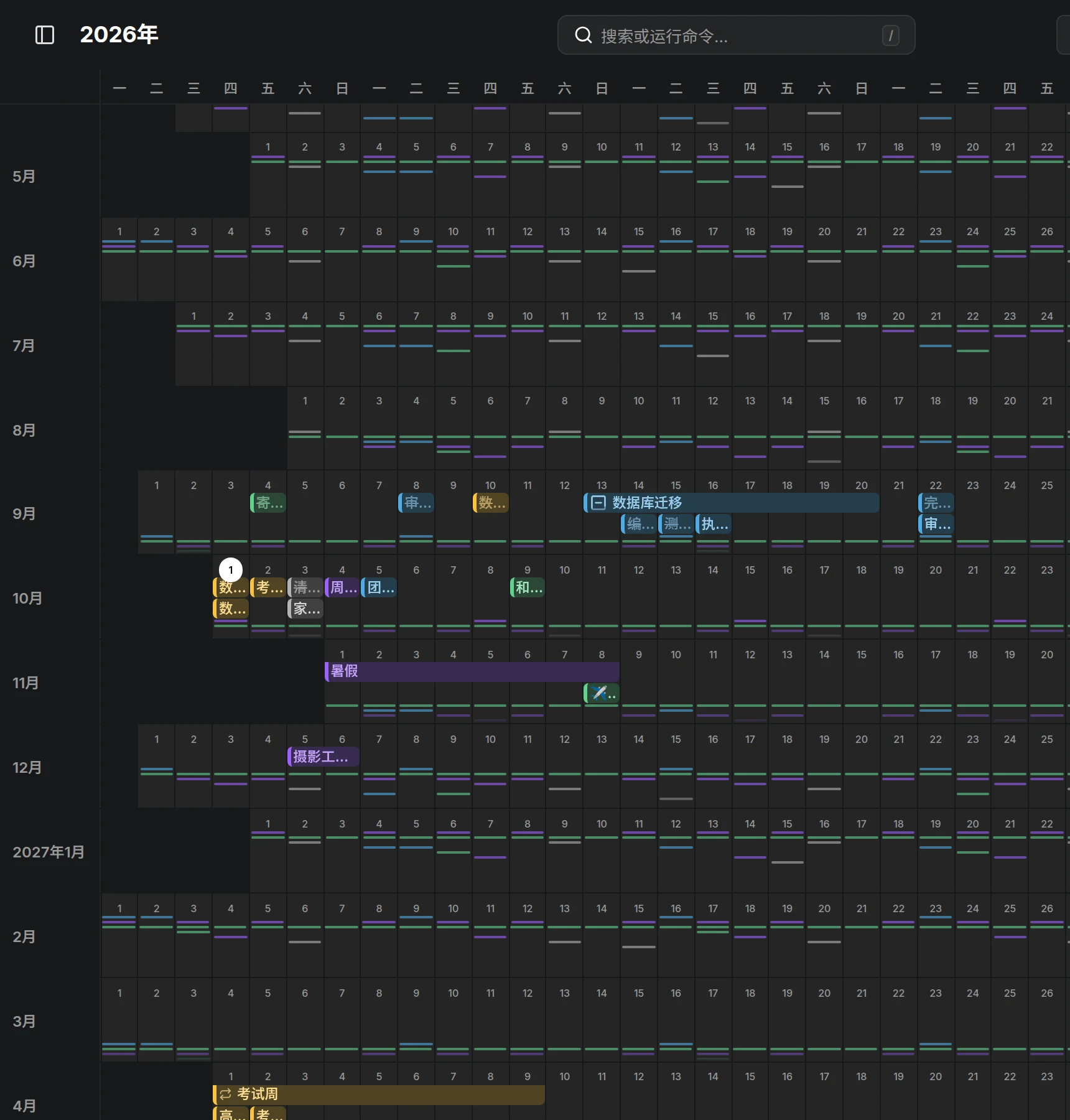Image resolution: width=1070 pixels, height=1120 pixels.
Task: Open the purple 暑假 event bar
Action: [x=472, y=671]
